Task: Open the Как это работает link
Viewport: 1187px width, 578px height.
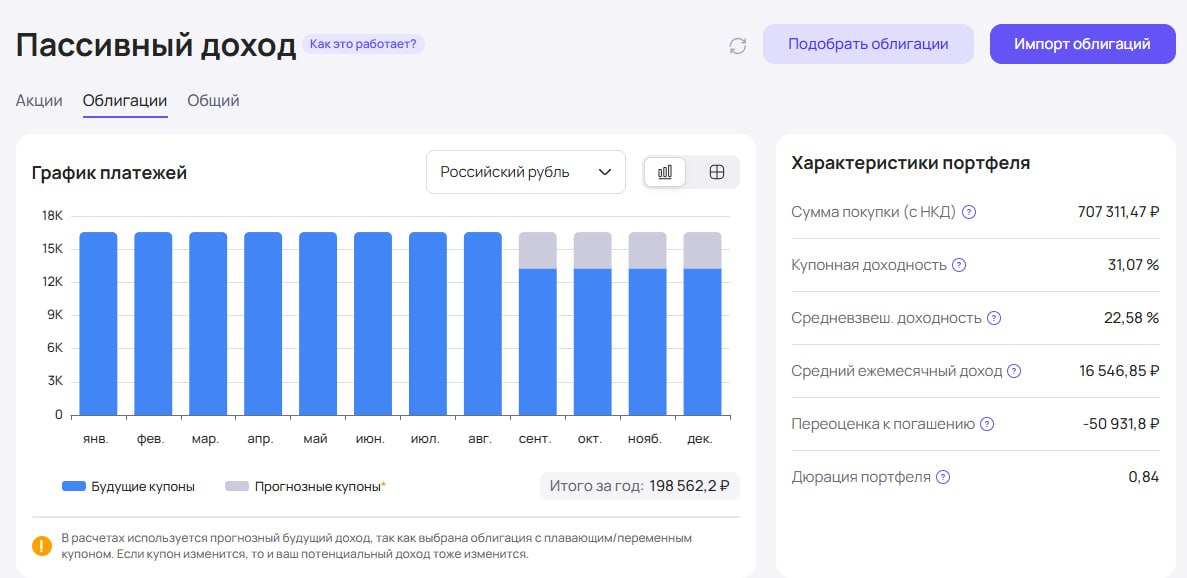Action: (x=363, y=44)
